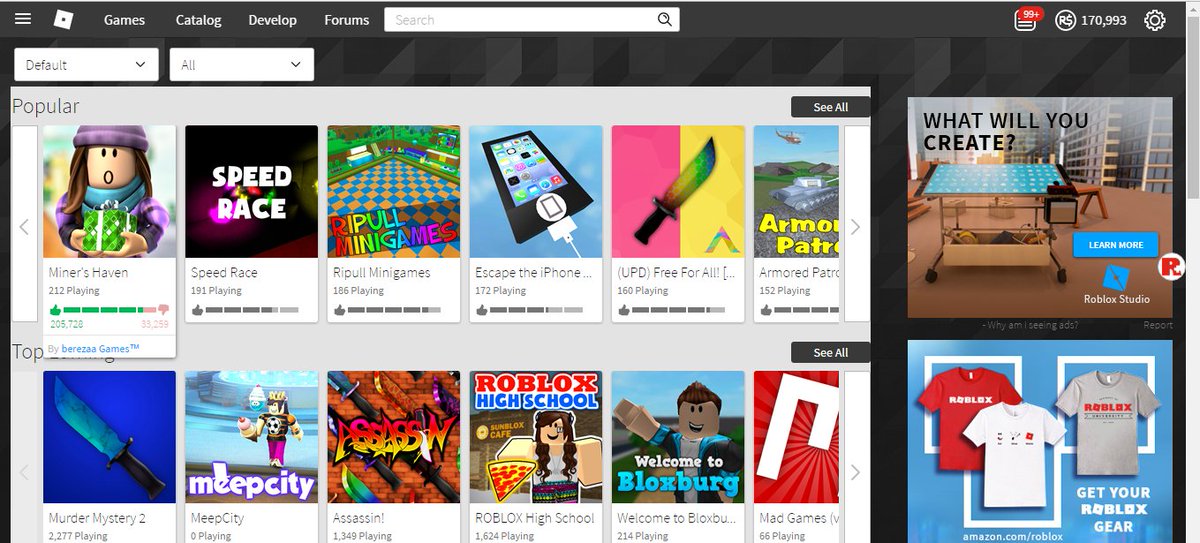Open MeepCity game thumbnail
The image size is (1200, 543).
(251, 437)
